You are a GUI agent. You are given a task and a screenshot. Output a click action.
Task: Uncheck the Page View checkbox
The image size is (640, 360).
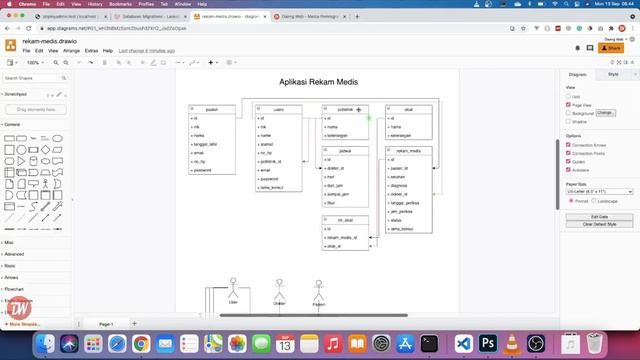point(568,105)
